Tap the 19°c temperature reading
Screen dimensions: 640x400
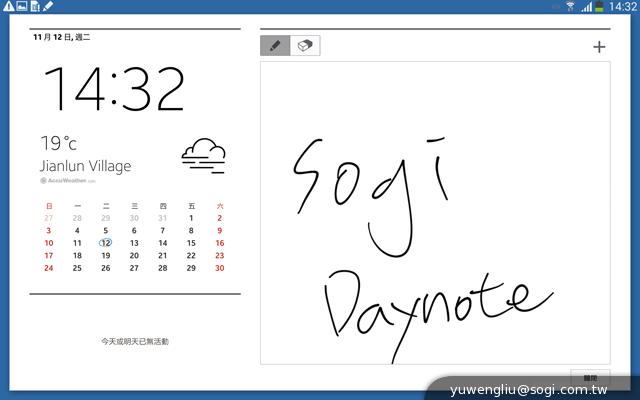point(58,144)
